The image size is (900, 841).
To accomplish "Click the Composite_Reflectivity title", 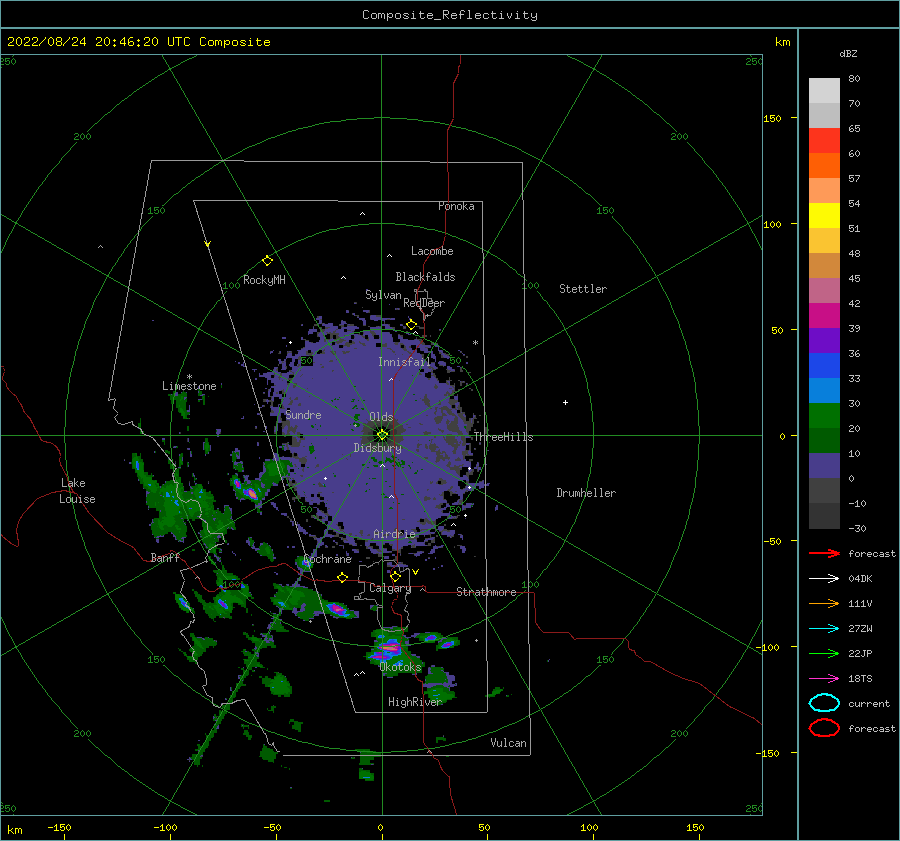I will (450, 15).
